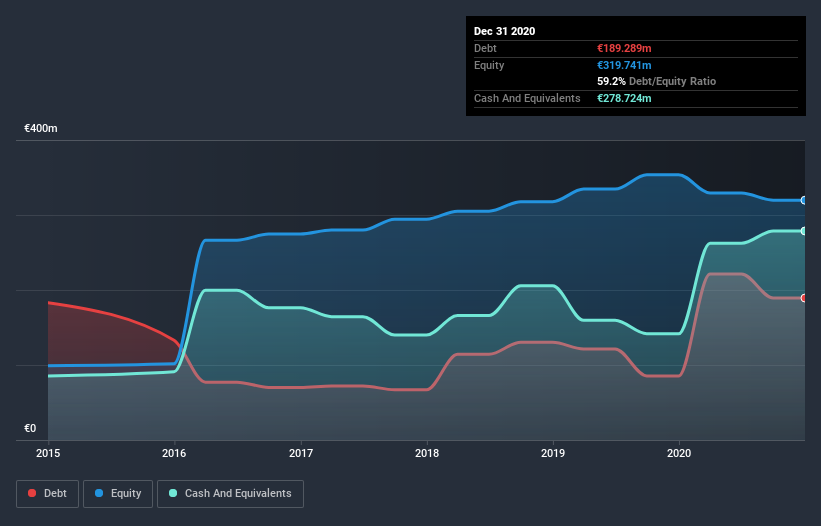This screenshot has height=526, width=821.
Task: Select the teal Cash endpoint marker on chart
Action: point(804,231)
